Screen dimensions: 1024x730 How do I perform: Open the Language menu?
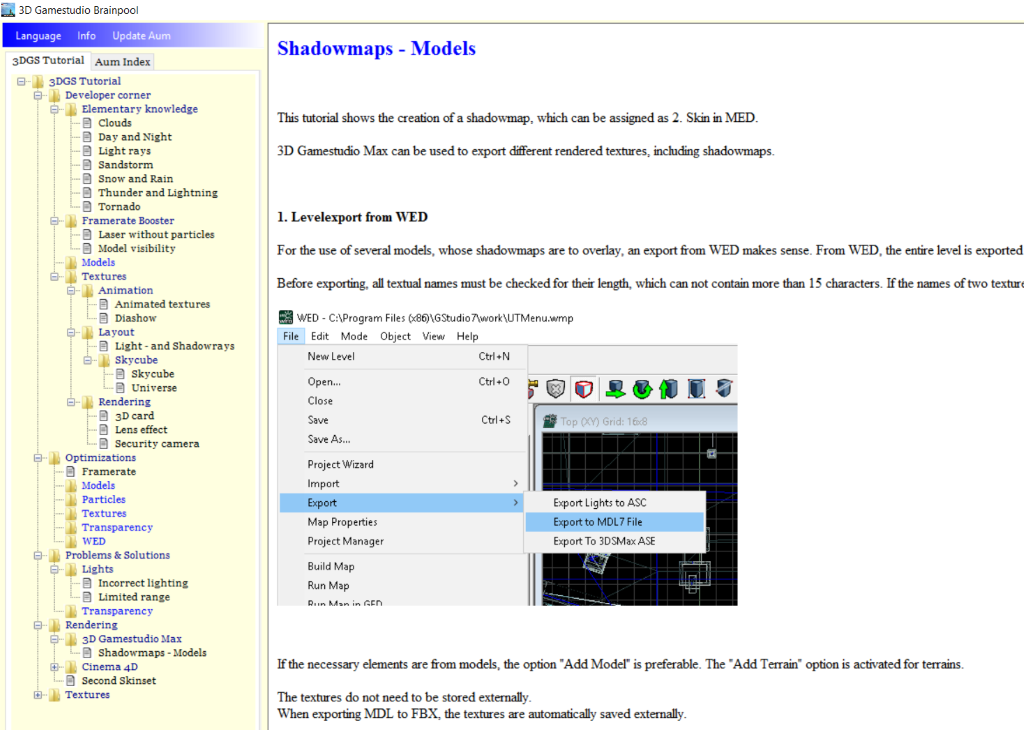coord(38,36)
